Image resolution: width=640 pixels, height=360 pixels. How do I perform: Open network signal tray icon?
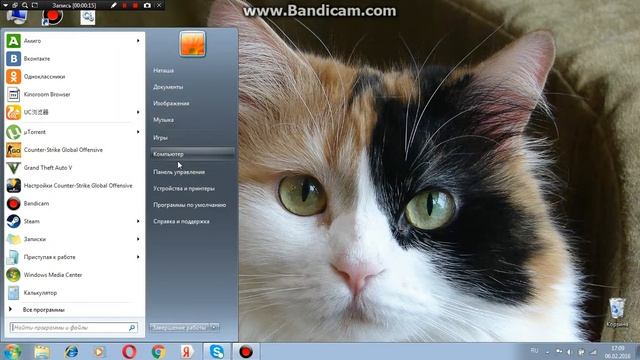pos(593,352)
